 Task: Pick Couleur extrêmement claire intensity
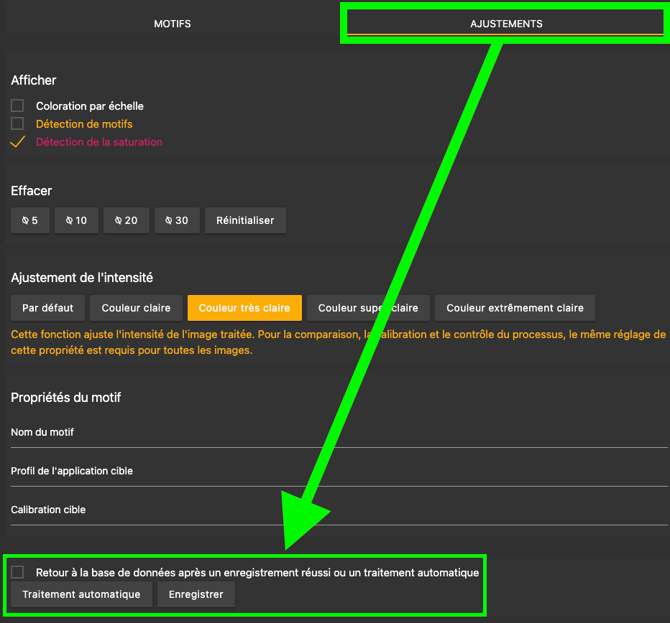point(515,308)
